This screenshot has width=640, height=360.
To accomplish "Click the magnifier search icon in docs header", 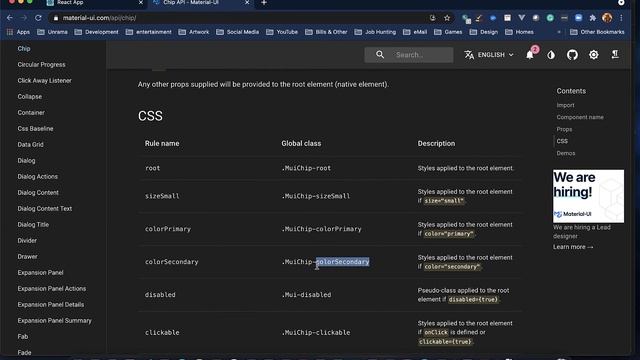I will (x=380, y=55).
